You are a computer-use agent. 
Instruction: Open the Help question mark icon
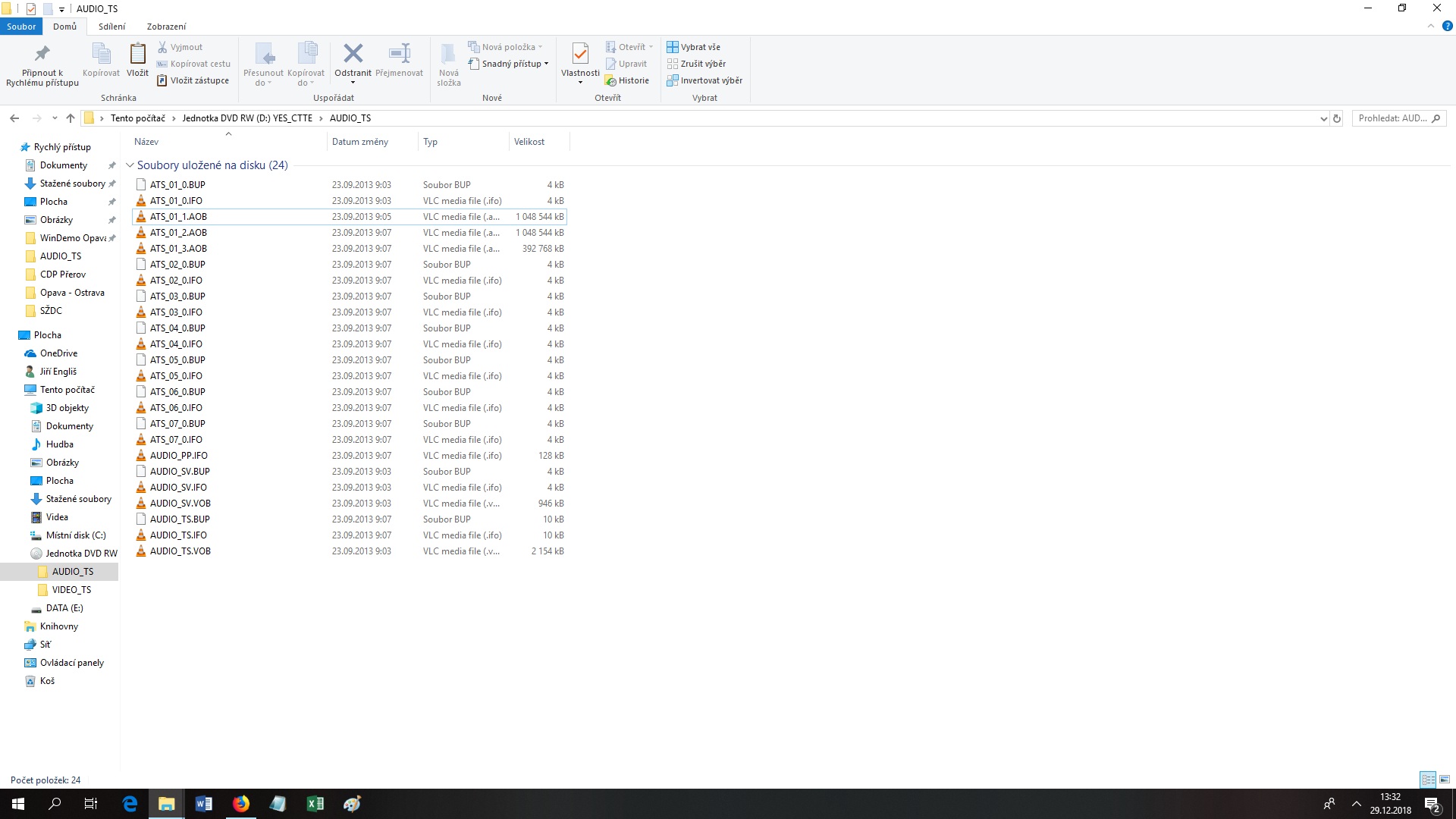[x=1447, y=26]
